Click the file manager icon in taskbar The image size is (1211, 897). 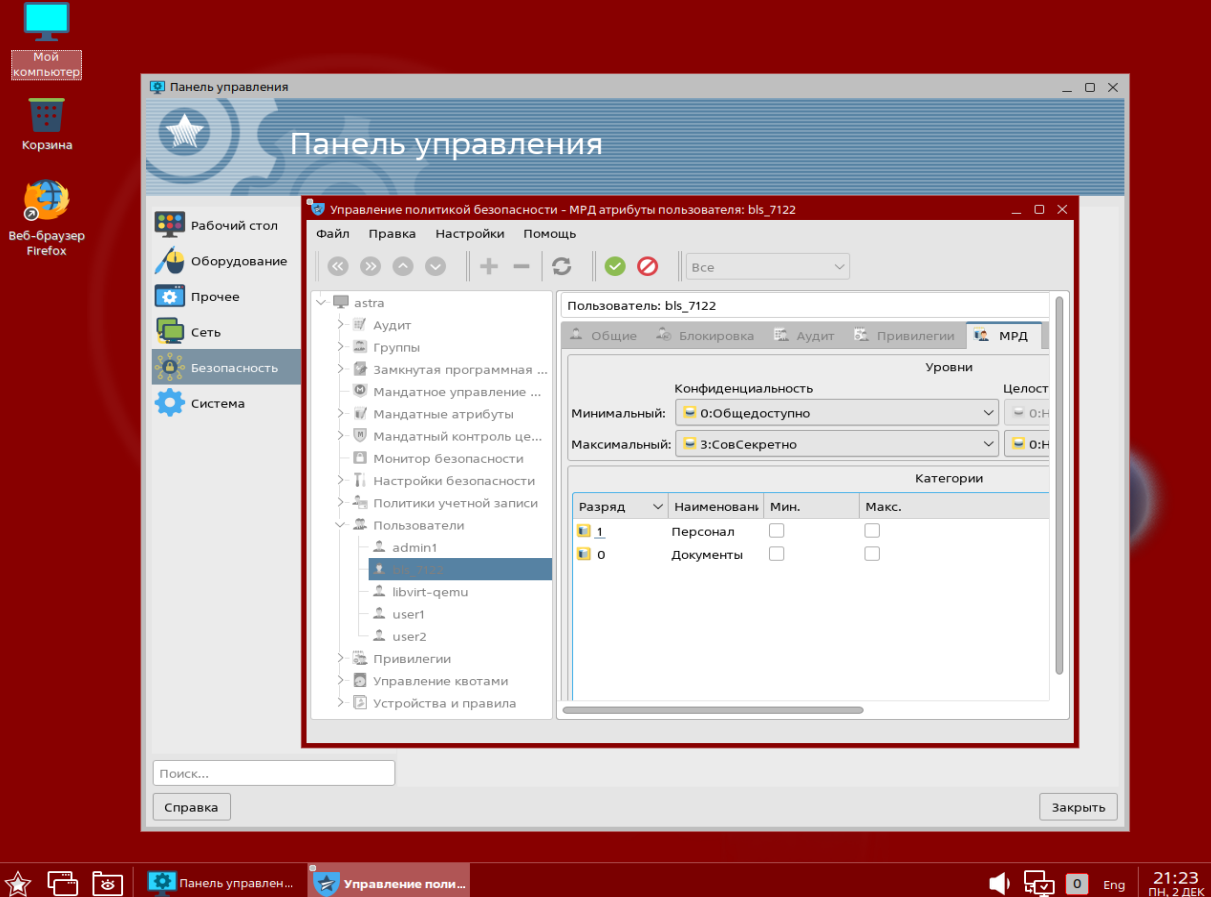coord(107,882)
